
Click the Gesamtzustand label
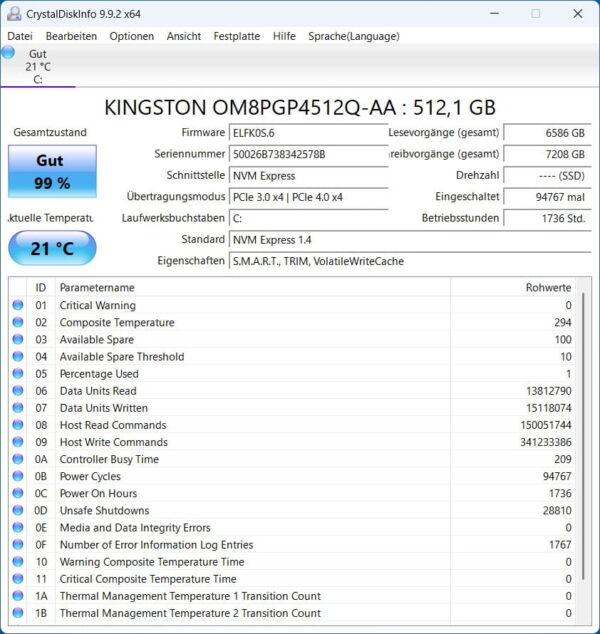click(x=50, y=132)
